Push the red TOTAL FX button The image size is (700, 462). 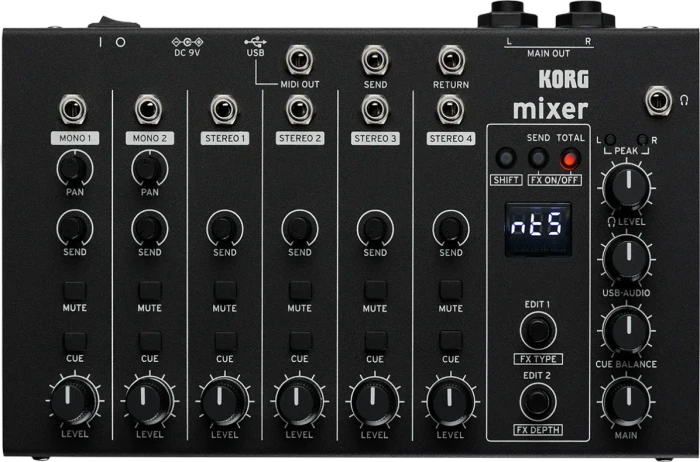570,159
